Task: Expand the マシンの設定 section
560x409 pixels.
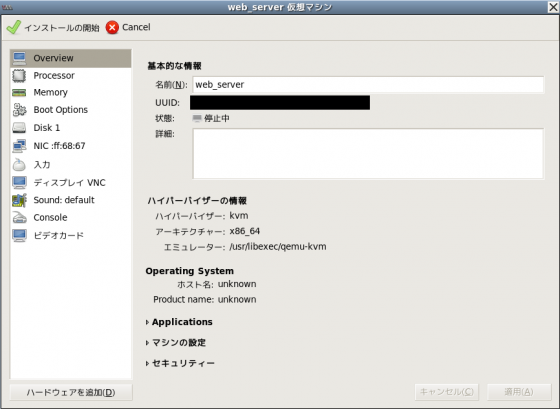Action: pyautogui.click(x=175, y=343)
